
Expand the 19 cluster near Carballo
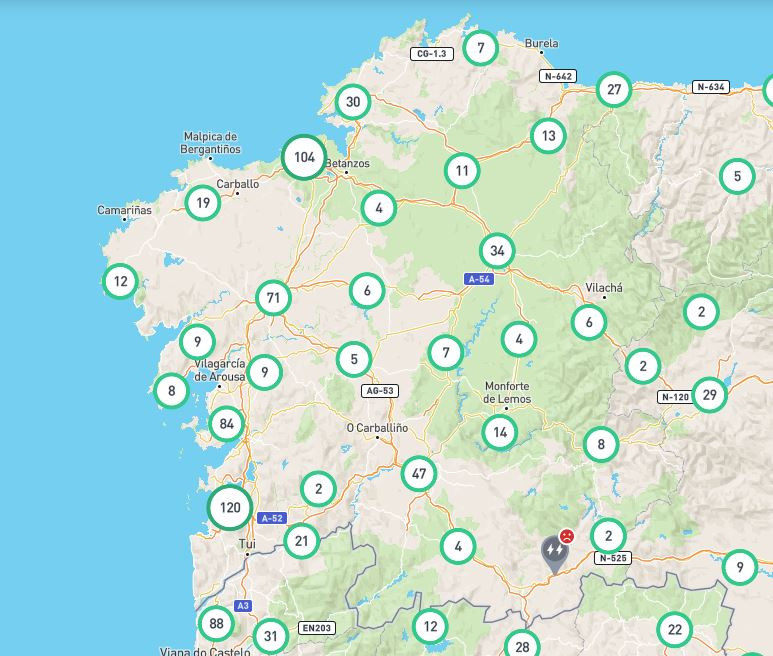click(x=203, y=203)
